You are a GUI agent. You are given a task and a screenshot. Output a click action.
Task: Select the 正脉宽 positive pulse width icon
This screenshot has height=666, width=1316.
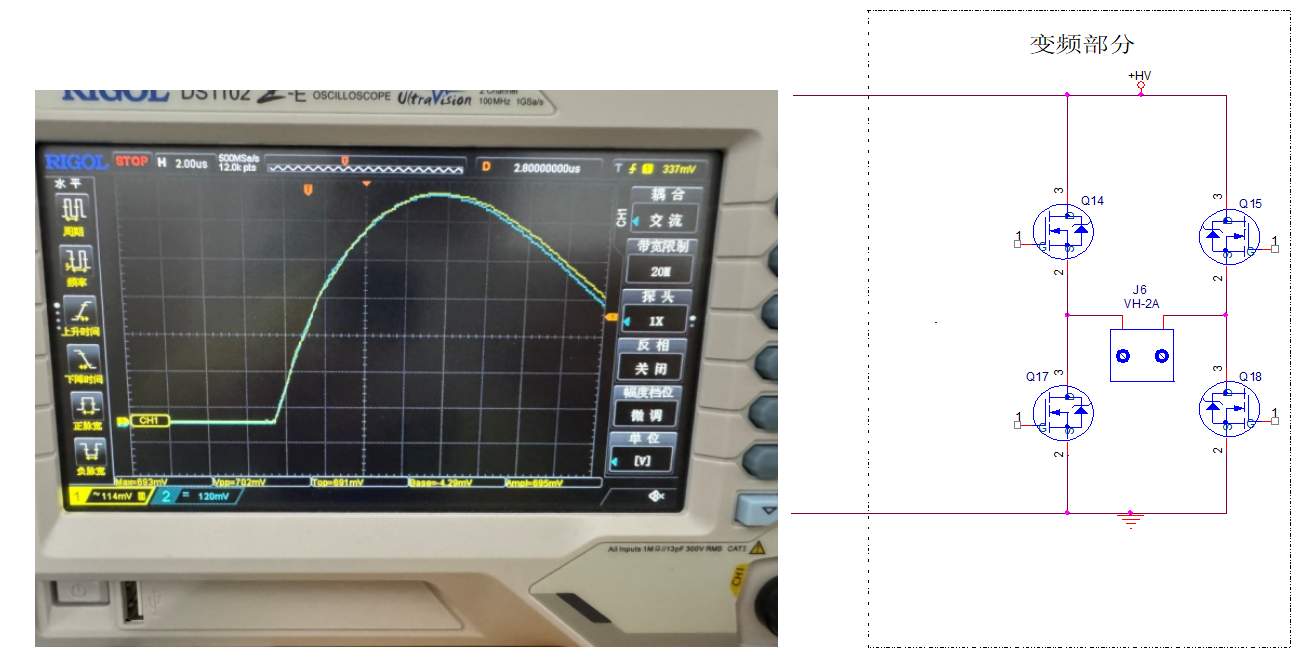tap(86, 408)
